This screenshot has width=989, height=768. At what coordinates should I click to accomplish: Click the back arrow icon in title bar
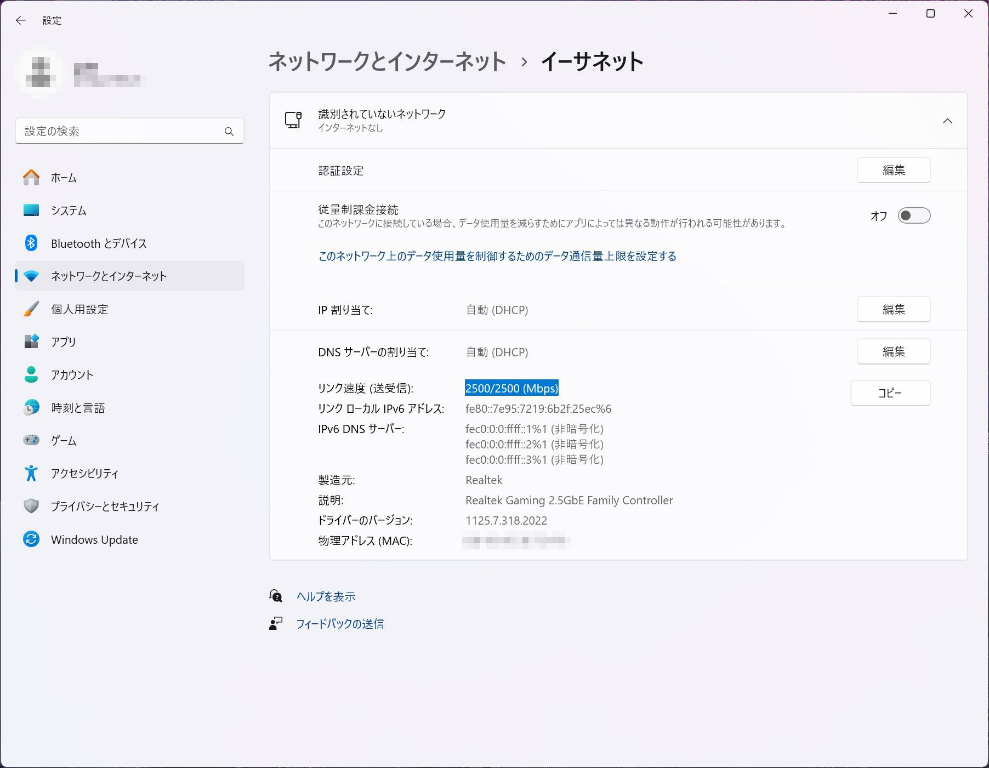21,20
